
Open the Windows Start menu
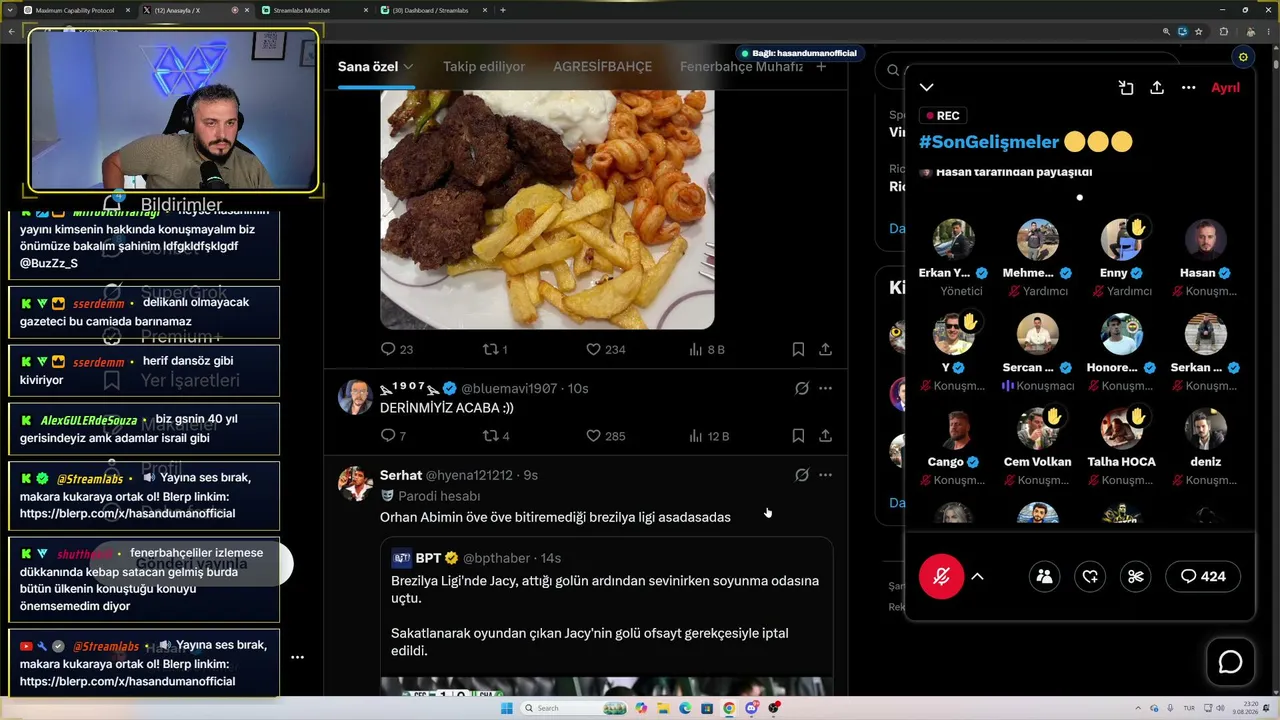(x=507, y=708)
